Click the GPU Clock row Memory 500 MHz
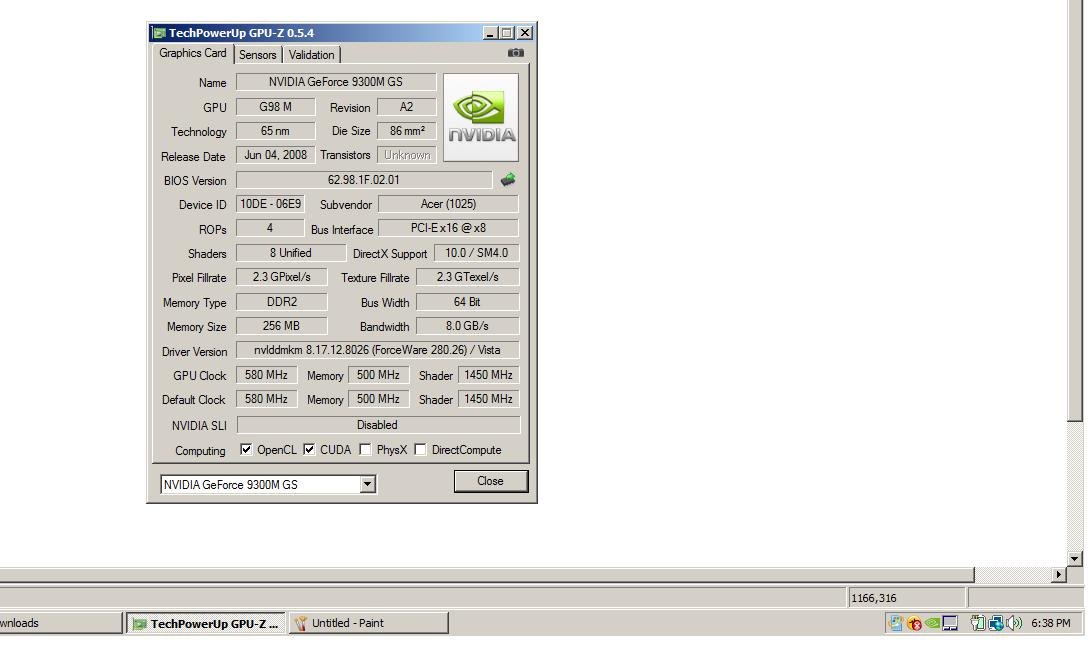Viewport: 1091px width, 646px height. [x=379, y=375]
